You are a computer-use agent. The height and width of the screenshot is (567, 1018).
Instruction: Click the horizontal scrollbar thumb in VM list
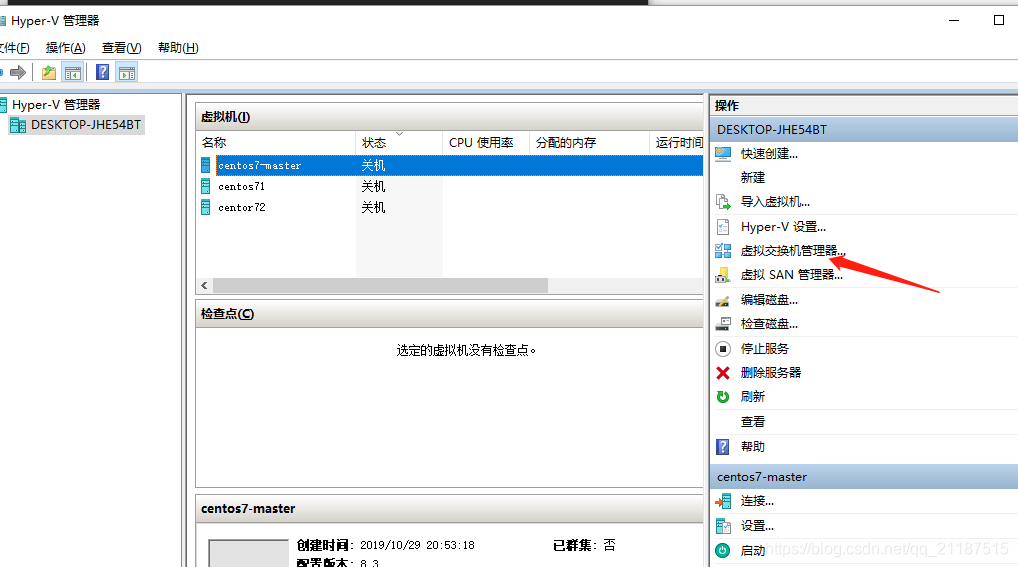tap(380, 286)
